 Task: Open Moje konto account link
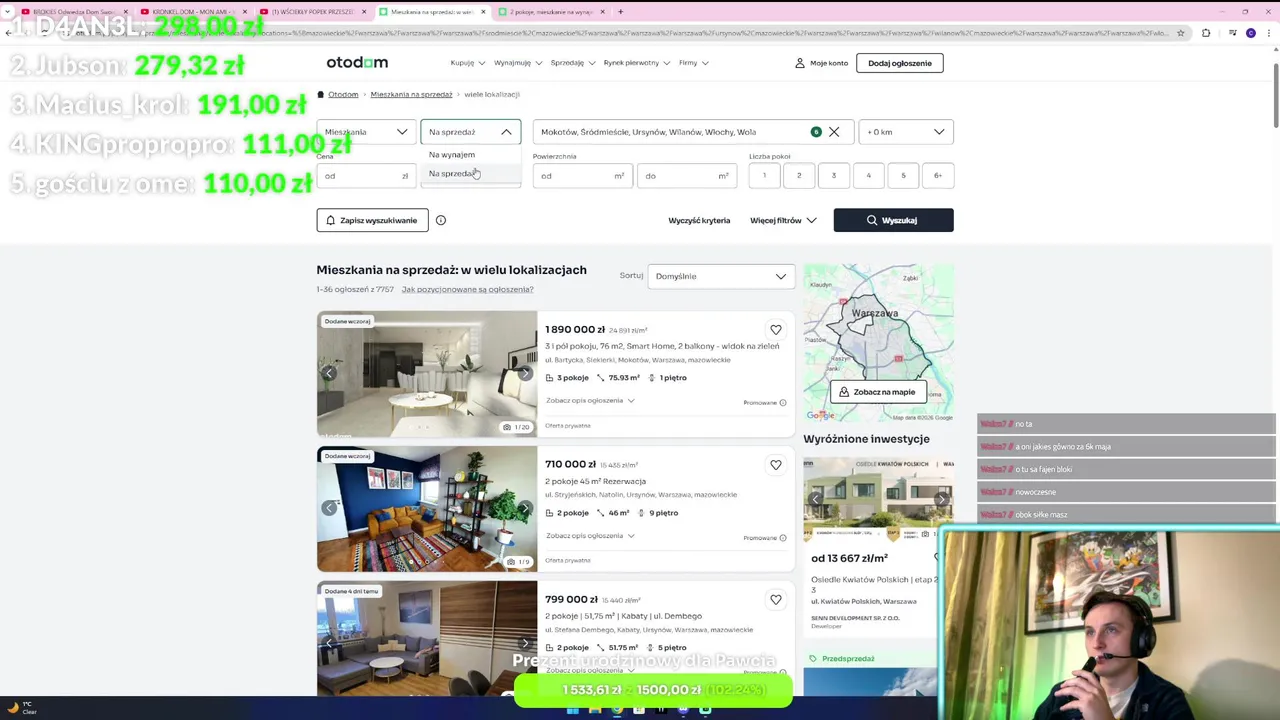pos(821,63)
